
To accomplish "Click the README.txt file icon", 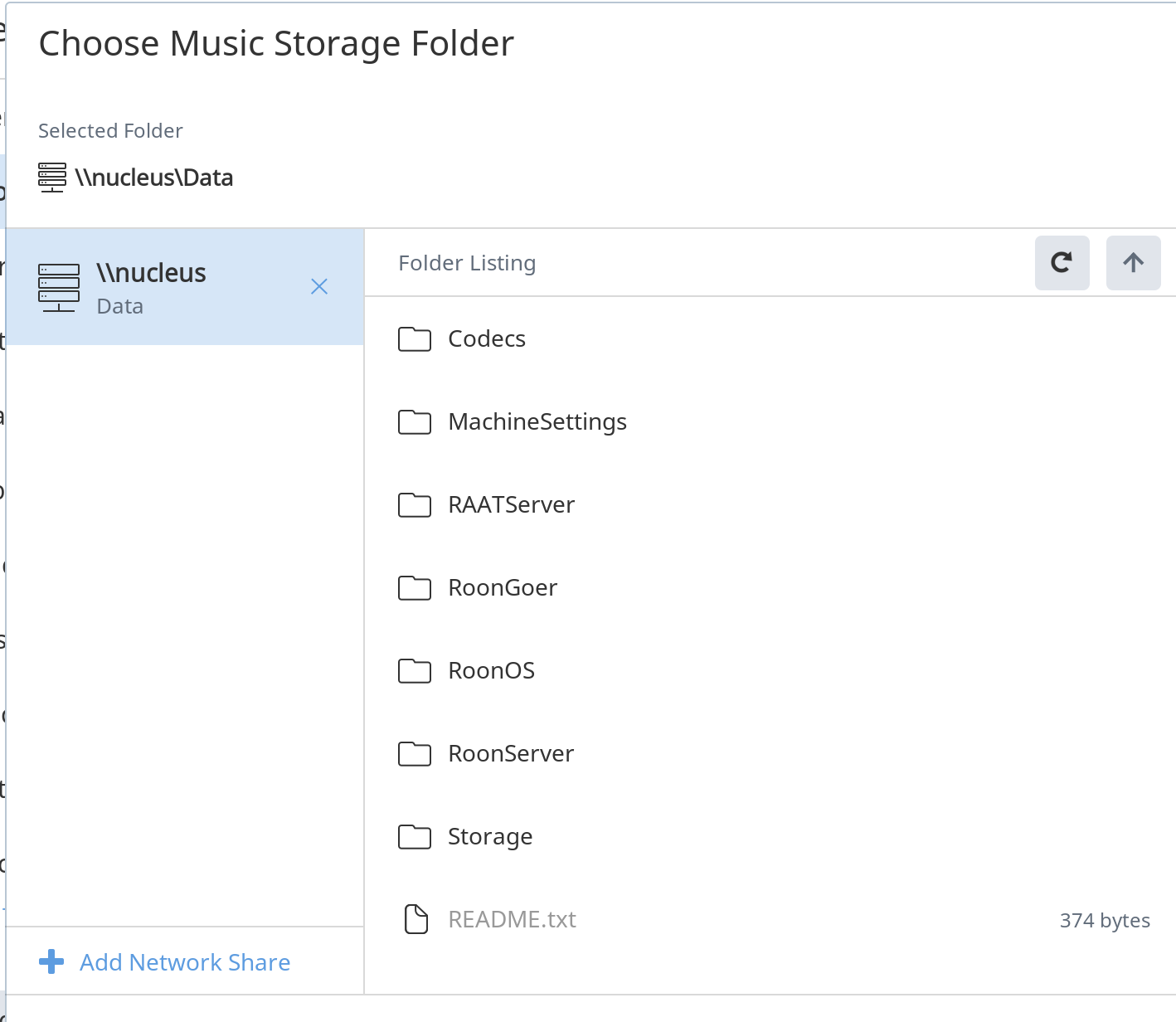I will [x=415, y=919].
